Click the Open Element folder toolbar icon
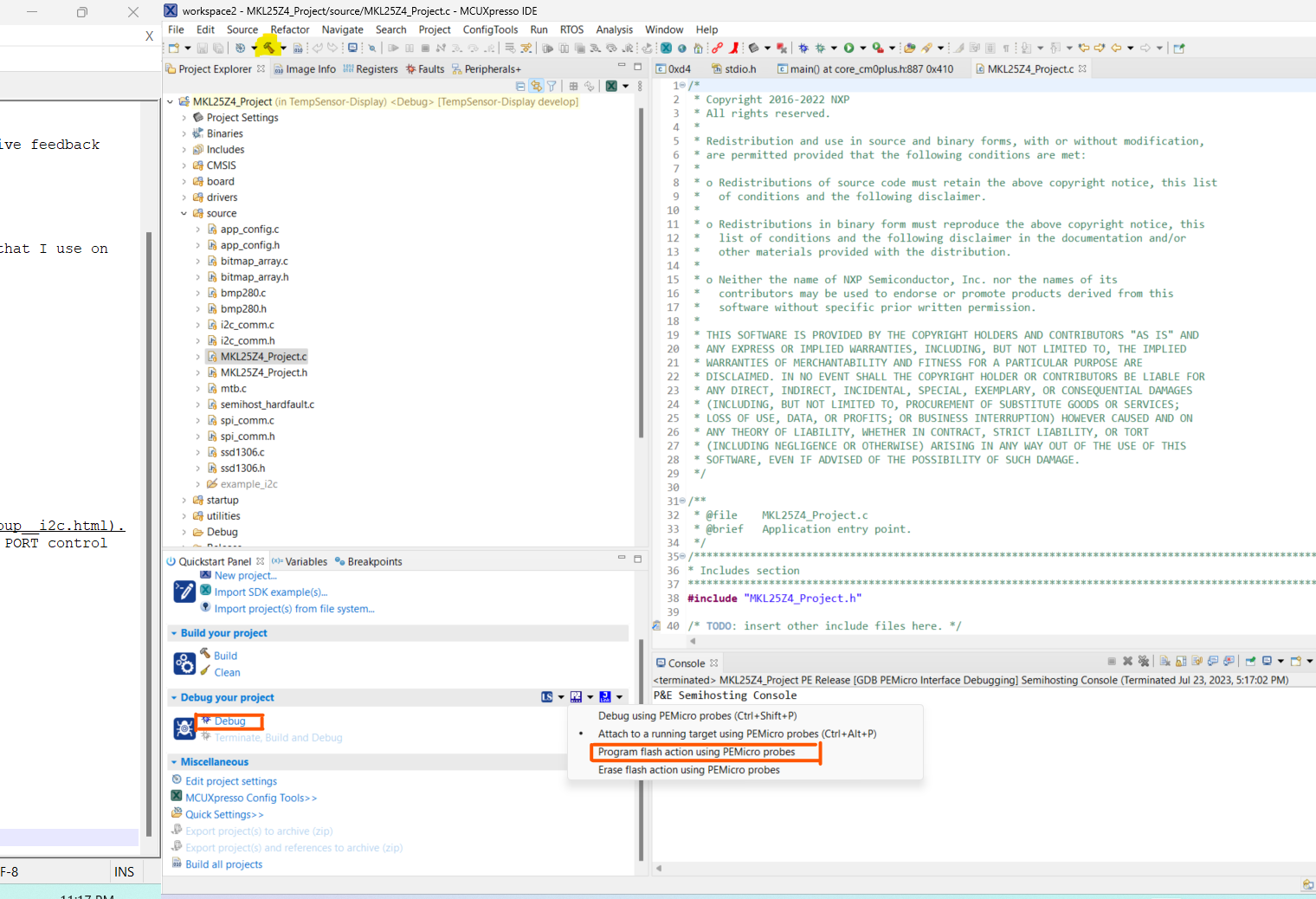Screen dimensions: 1316x899 (x=909, y=48)
